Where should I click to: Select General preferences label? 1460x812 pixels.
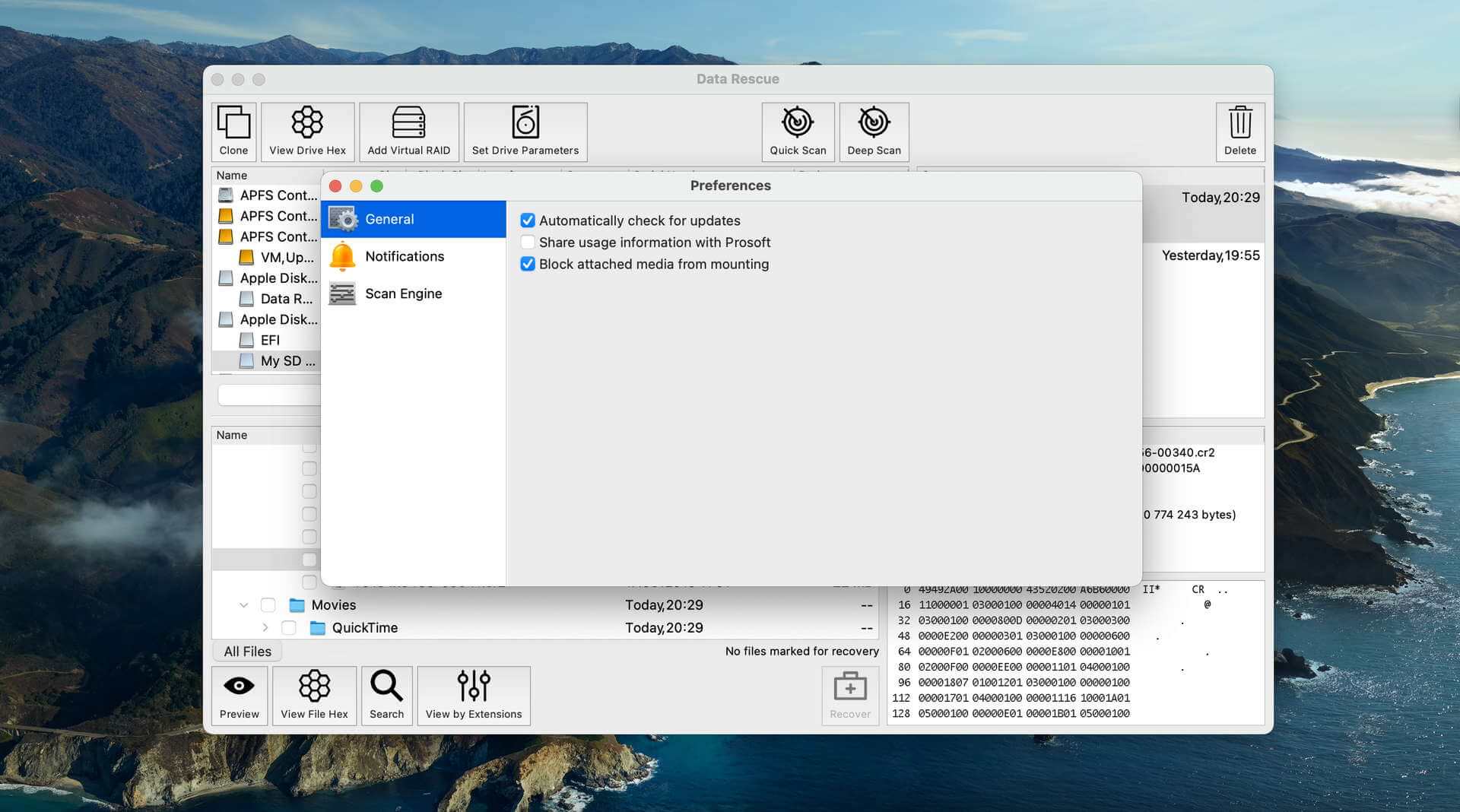click(389, 219)
